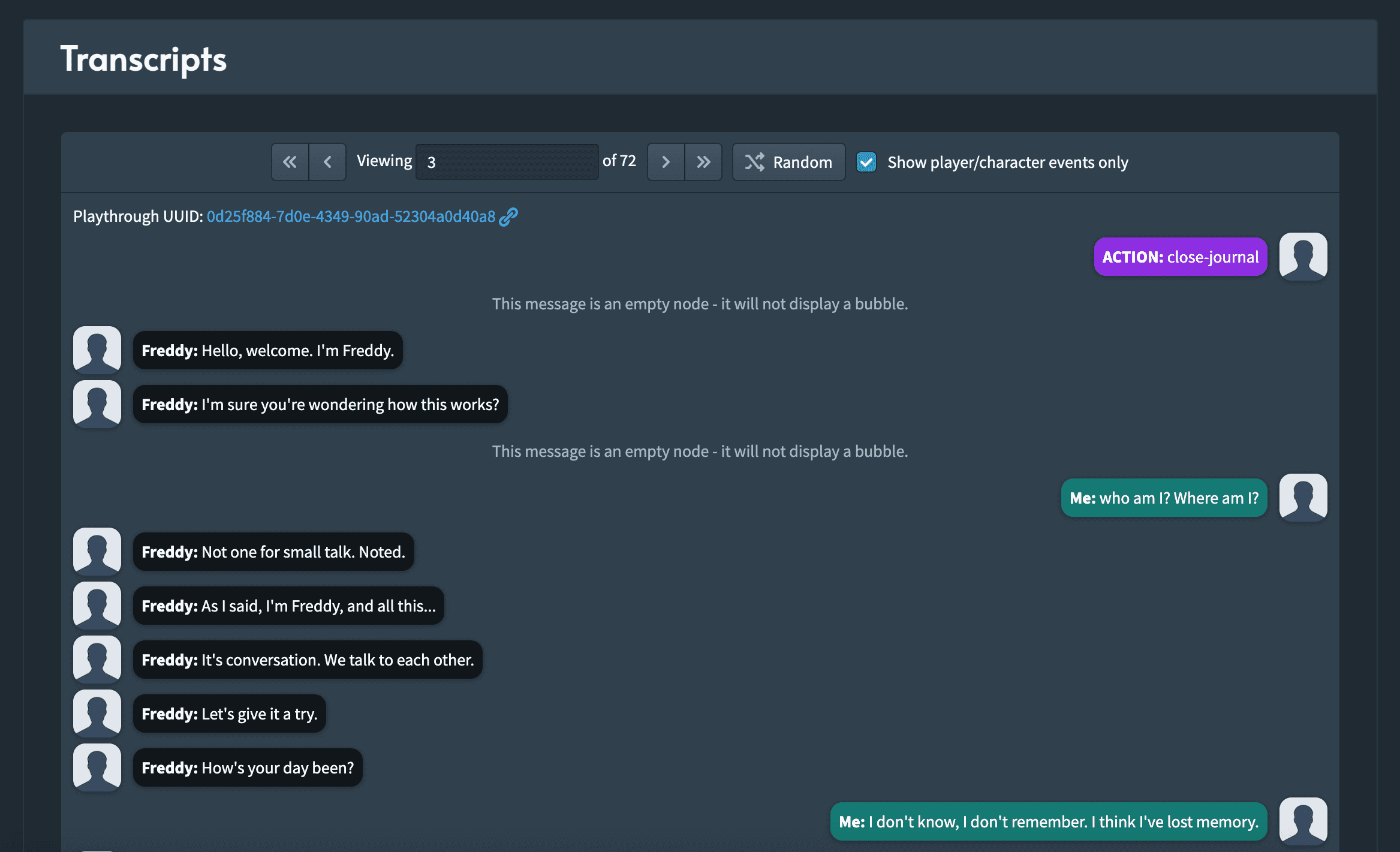Click the link icon beside playthrough UUID
Screen dimensions: 1400x852
click(x=508, y=216)
